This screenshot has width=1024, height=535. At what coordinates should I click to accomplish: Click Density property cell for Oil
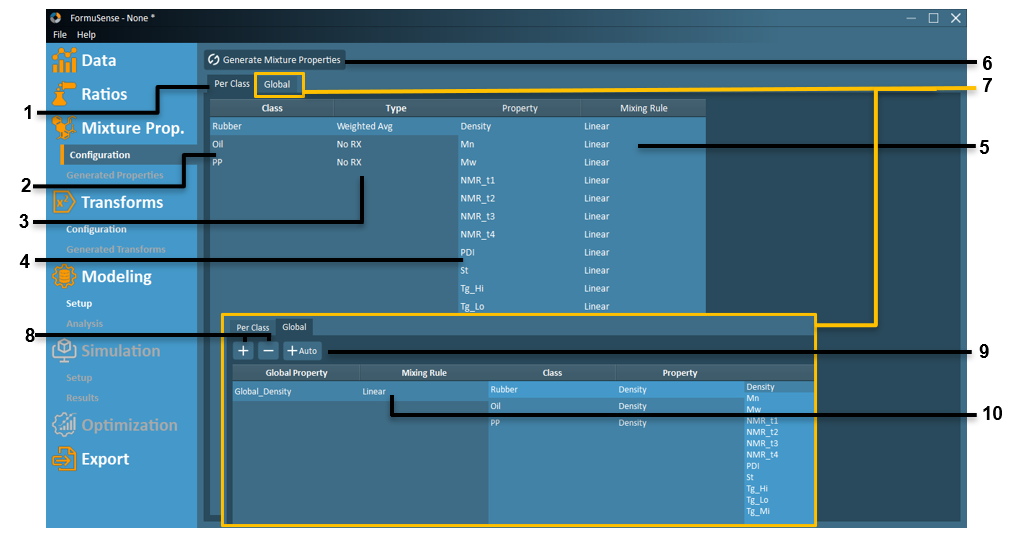(680, 406)
